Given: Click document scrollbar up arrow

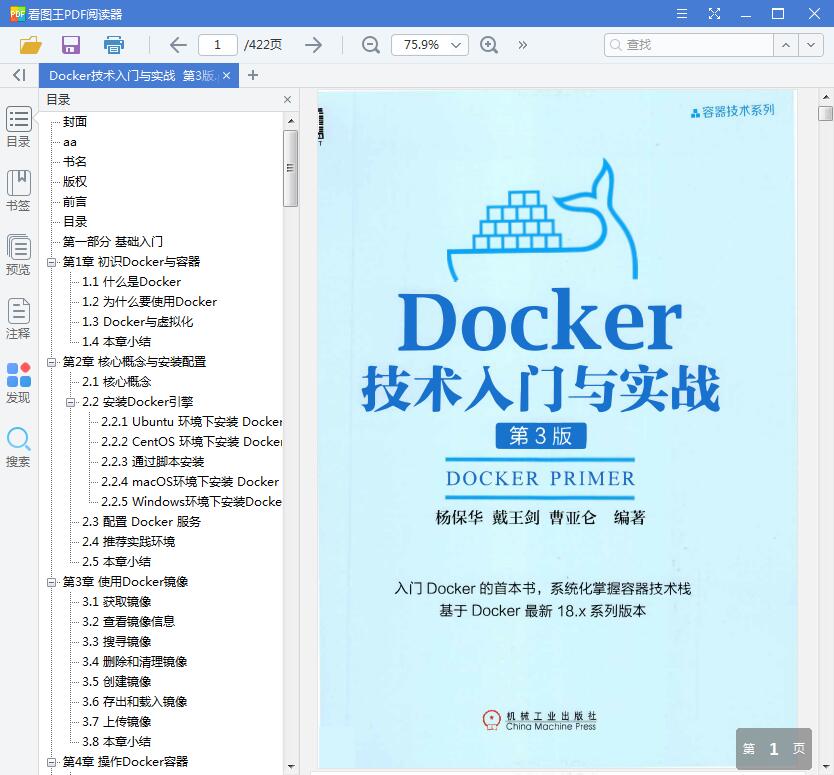Looking at the screenshot, I should [825, 97].
